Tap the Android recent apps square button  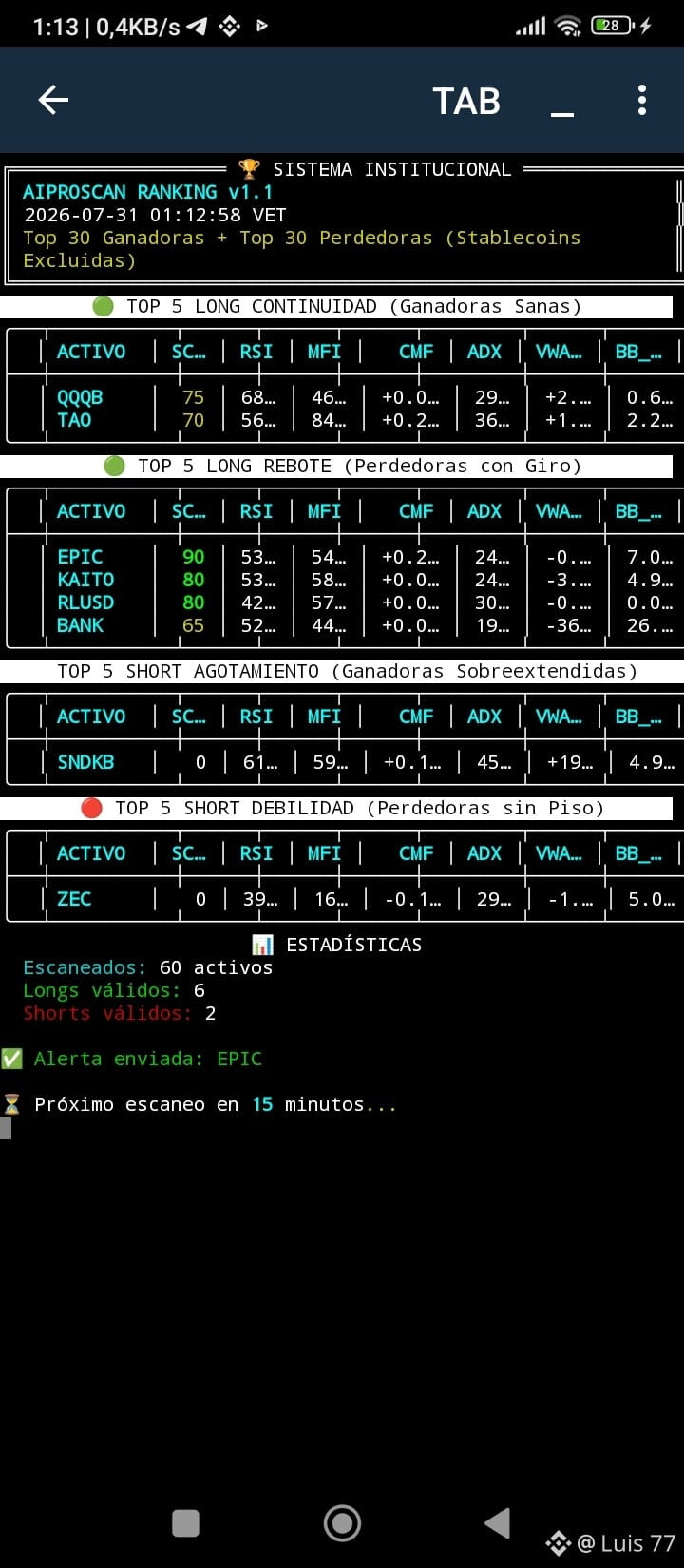pyautogui.click(x=185, y=1523)
